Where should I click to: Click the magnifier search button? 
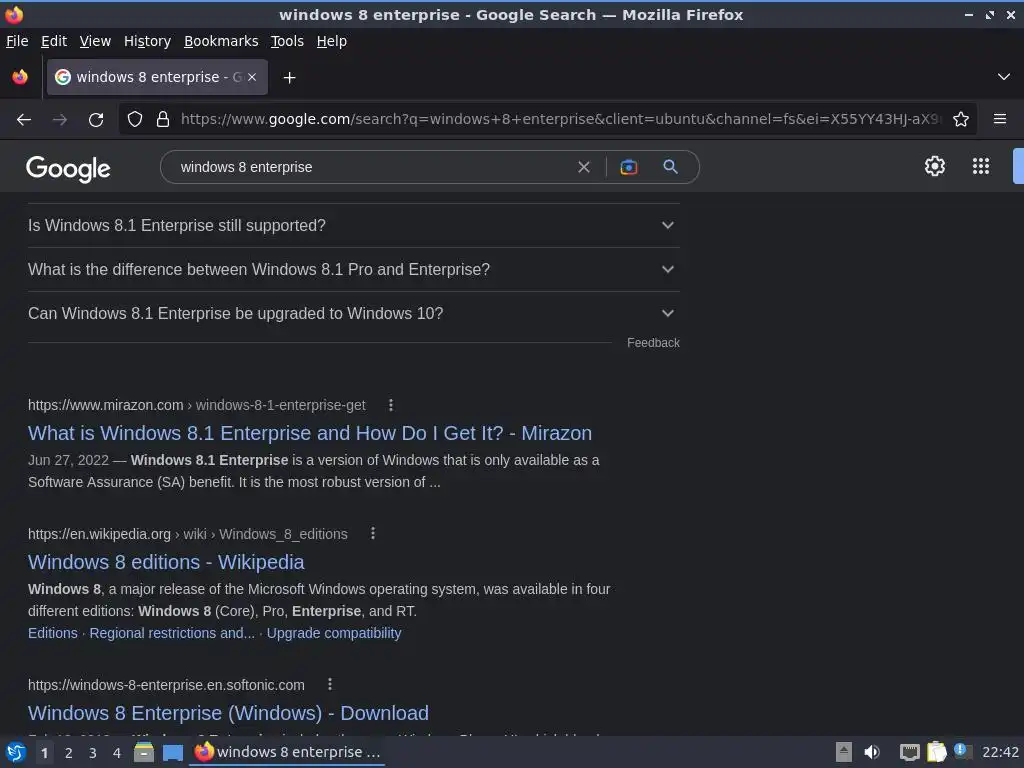click(x=670, y=167)
